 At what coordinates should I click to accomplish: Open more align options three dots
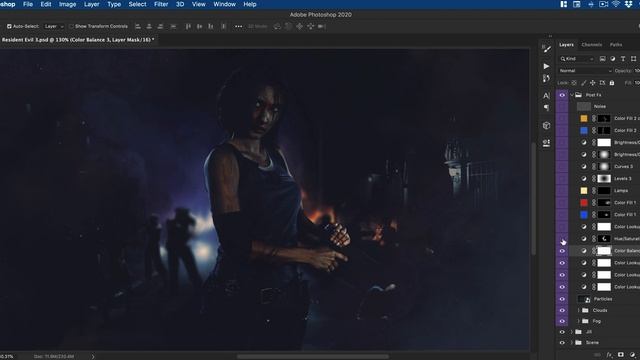pos(238,27)
